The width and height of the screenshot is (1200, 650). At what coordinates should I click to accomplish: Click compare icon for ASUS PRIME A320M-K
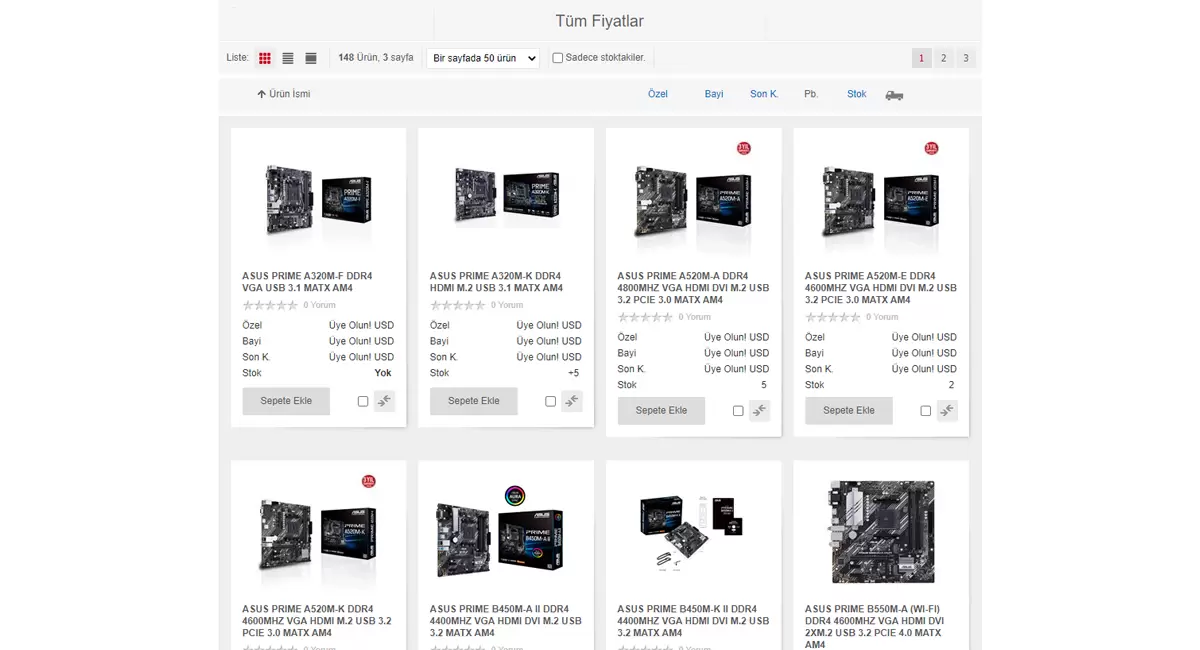572,401
